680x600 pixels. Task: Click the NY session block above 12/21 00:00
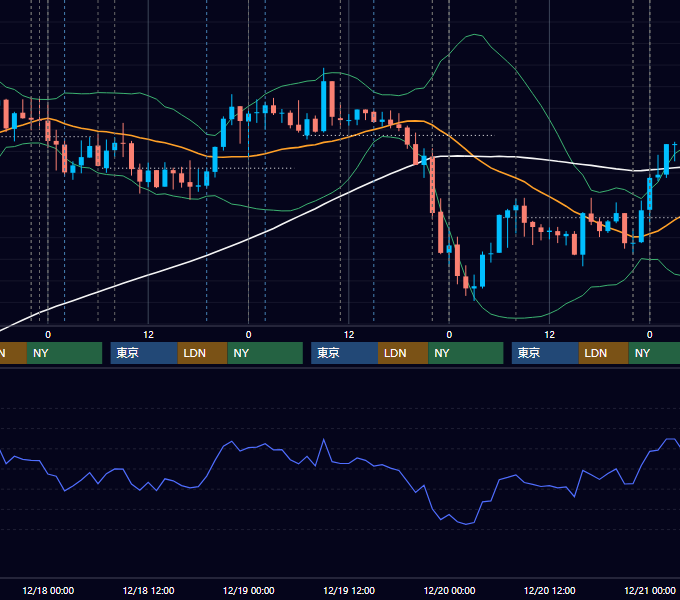(654, 353)
